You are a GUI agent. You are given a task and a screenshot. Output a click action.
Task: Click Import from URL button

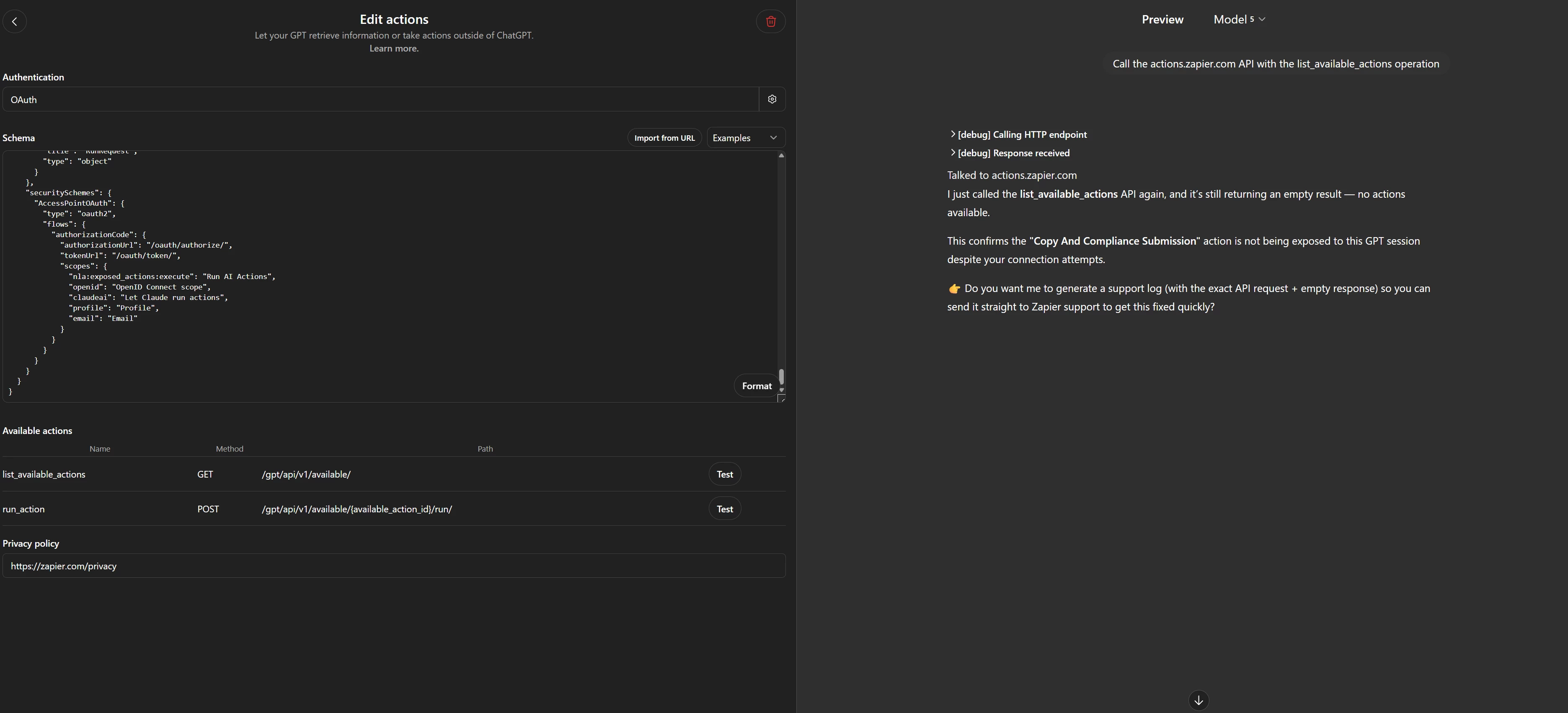[664, 137]
